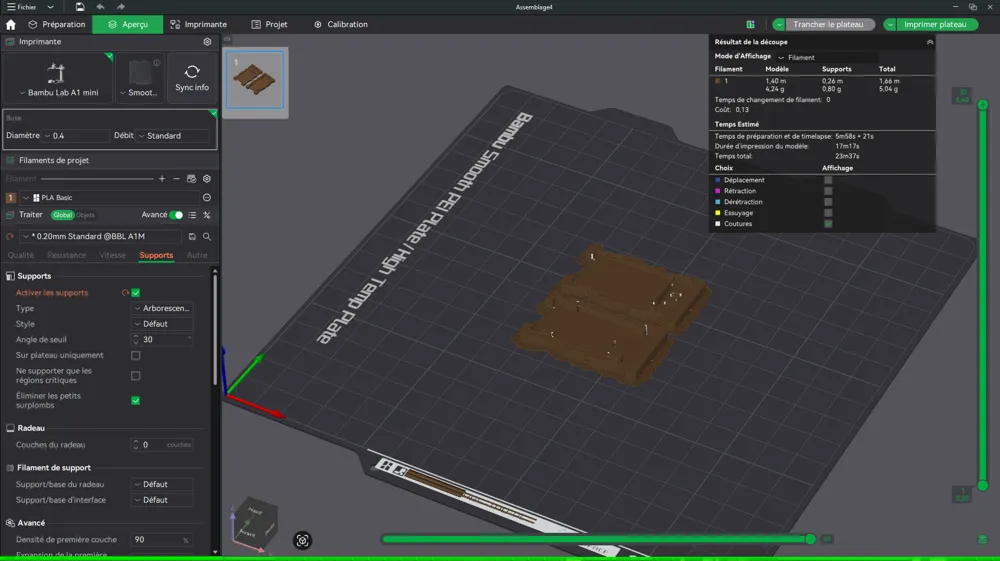Click the save project icon

tap(80, 7)
